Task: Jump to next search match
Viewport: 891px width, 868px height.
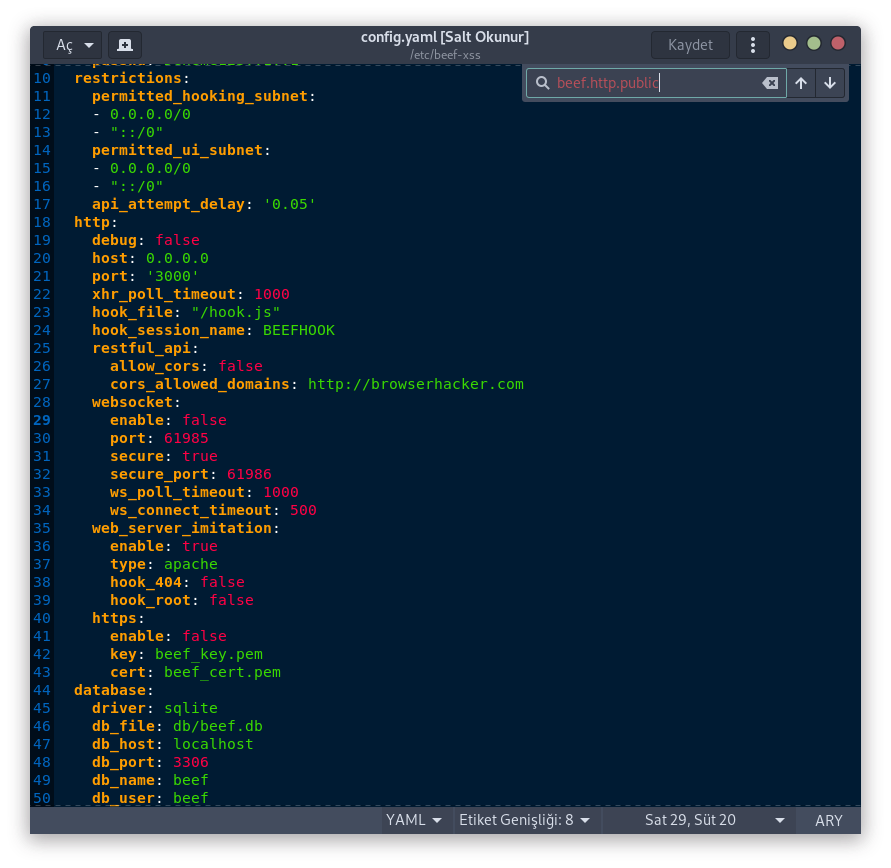Action: (831, 84)
